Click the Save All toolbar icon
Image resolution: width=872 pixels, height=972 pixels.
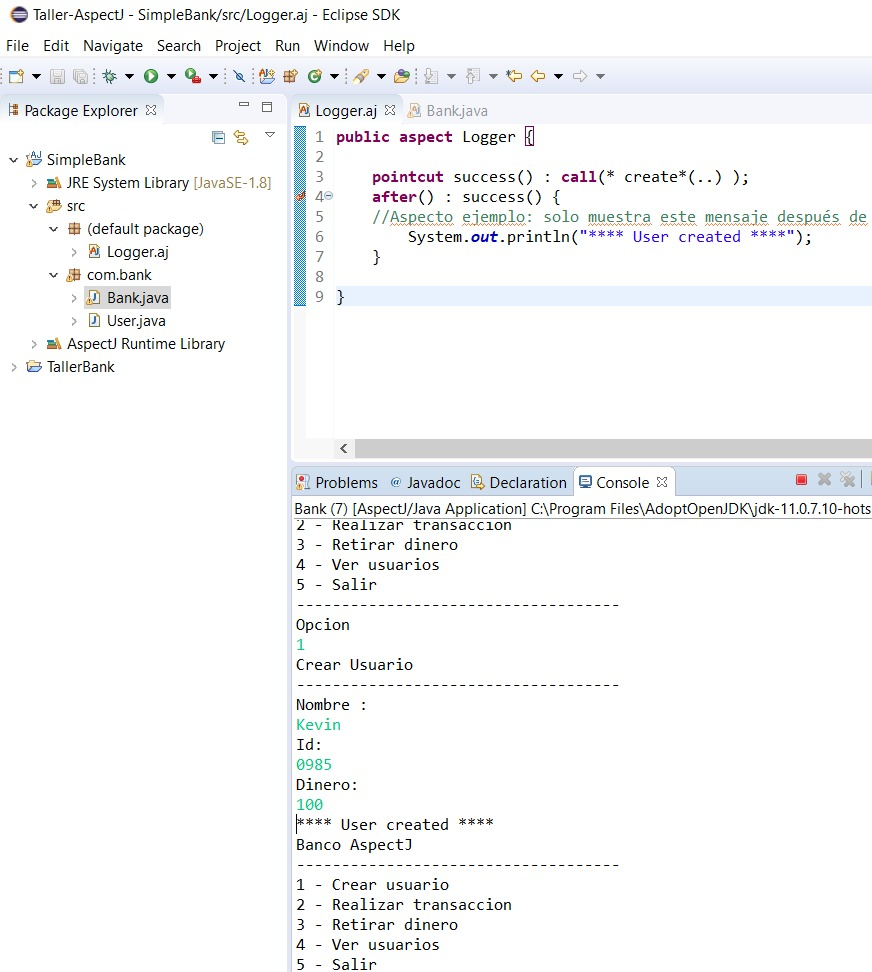80,76
